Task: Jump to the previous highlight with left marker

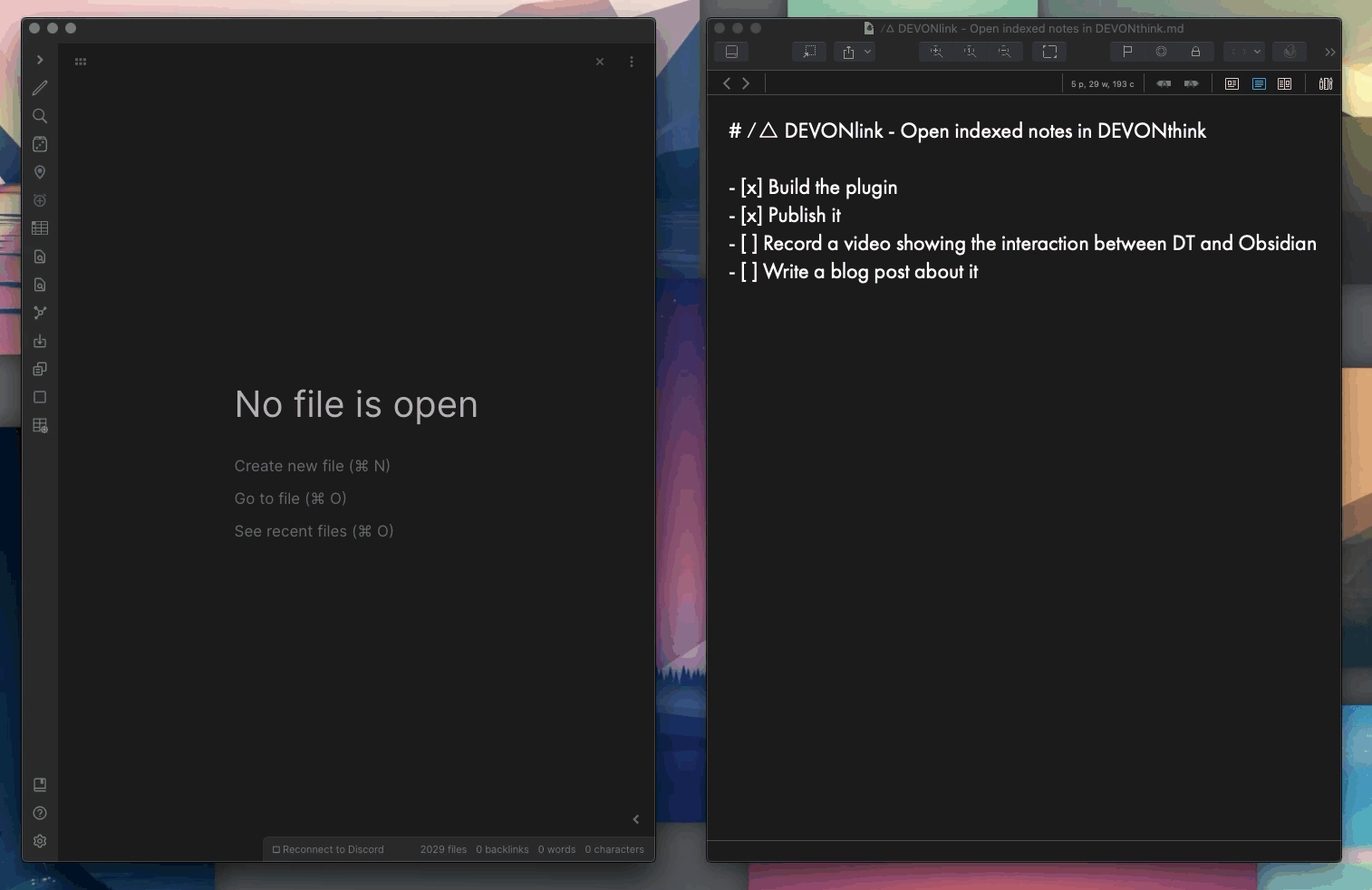Action: (x=1164, y=83)
